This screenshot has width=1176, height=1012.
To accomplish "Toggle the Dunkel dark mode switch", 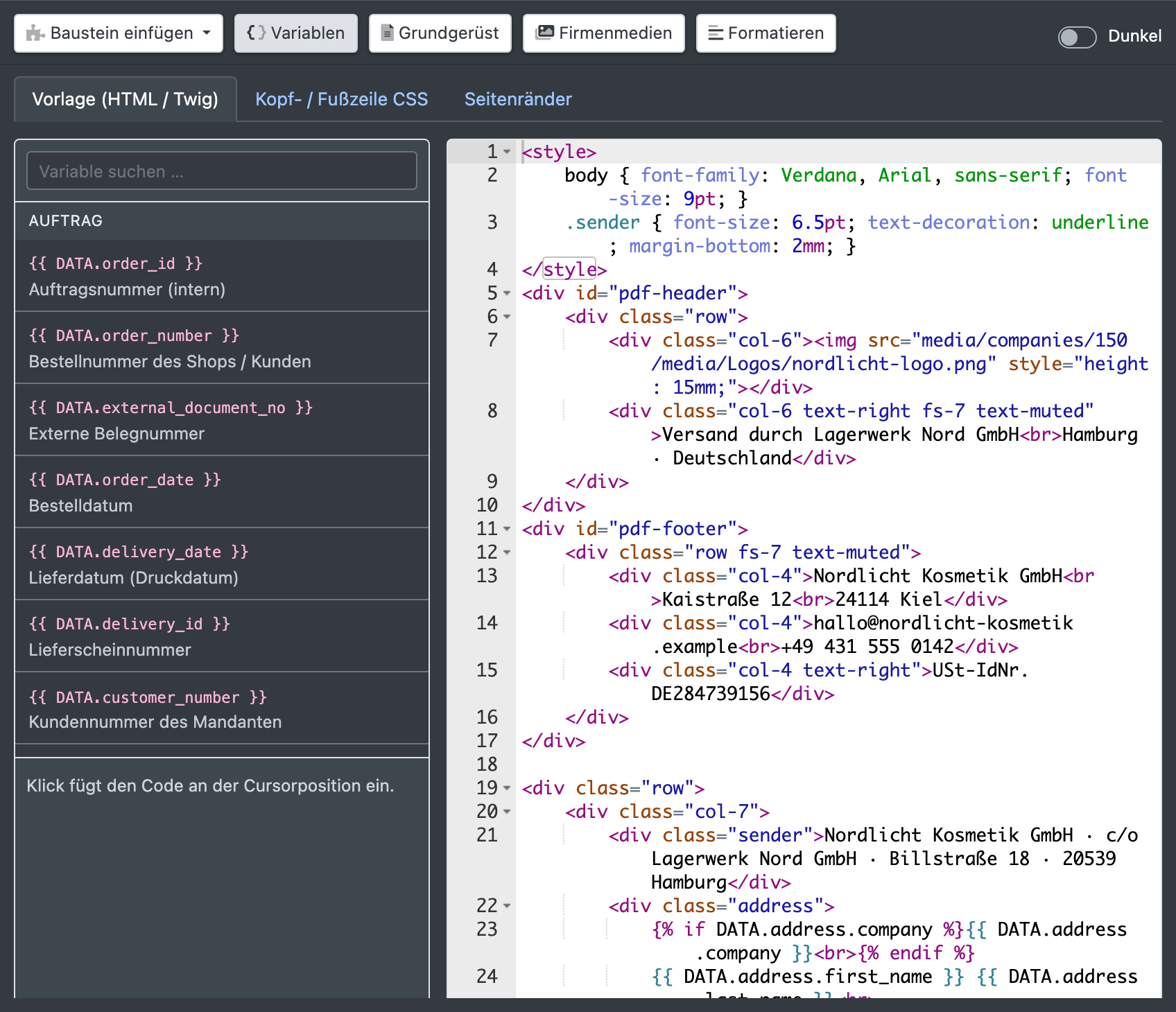I will pos(1077,37).
